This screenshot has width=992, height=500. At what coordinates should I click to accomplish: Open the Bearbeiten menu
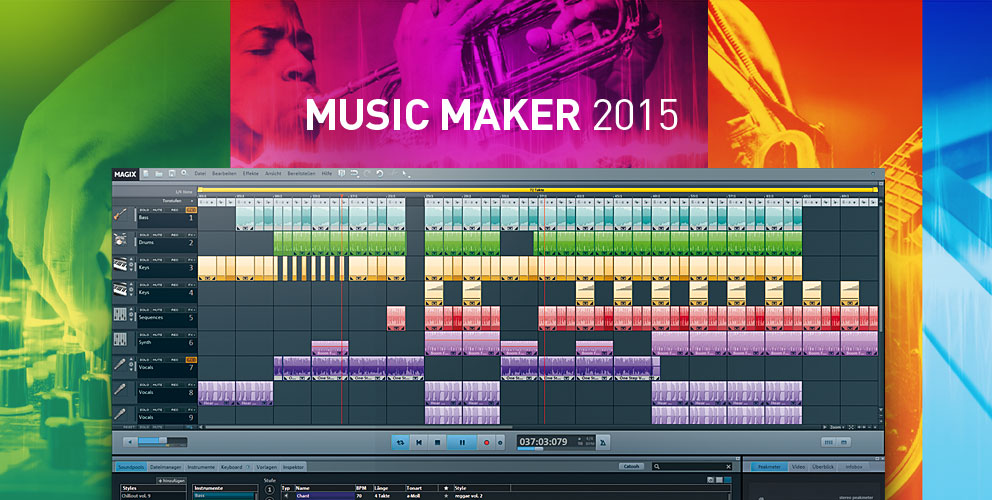tap(225, 173)
